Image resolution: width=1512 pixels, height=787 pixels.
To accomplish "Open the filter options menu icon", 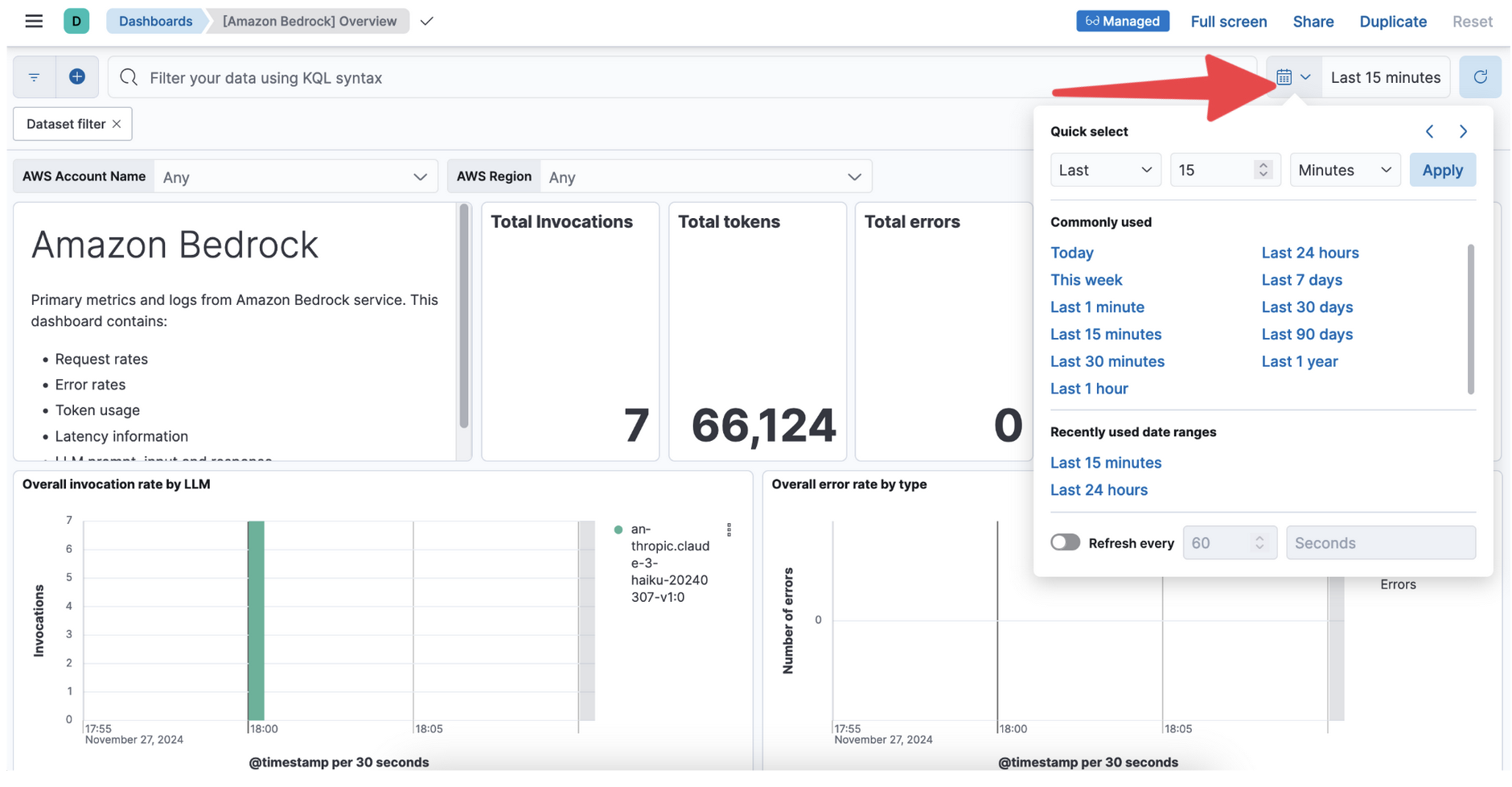I will (34, 77).
